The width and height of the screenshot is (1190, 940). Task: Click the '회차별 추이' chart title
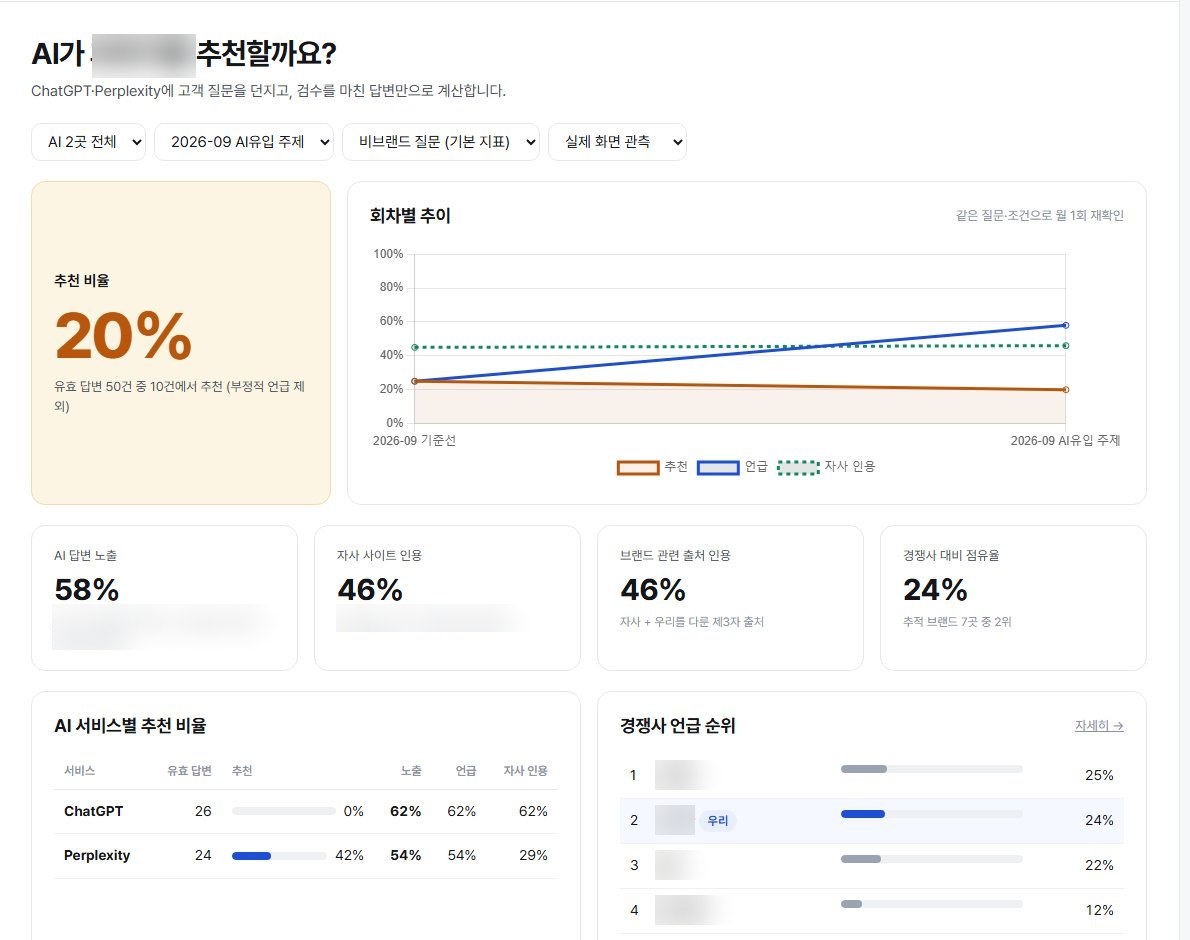pos(410,215)
